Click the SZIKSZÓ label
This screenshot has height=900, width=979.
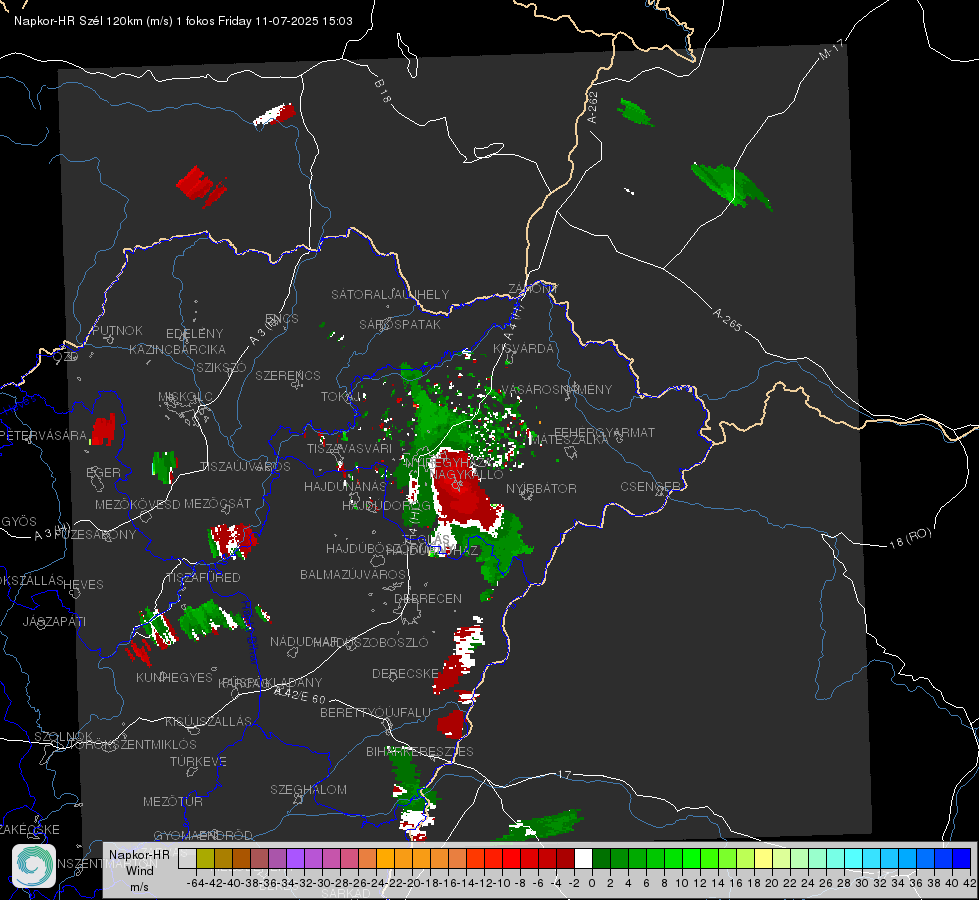pos(222,367)
